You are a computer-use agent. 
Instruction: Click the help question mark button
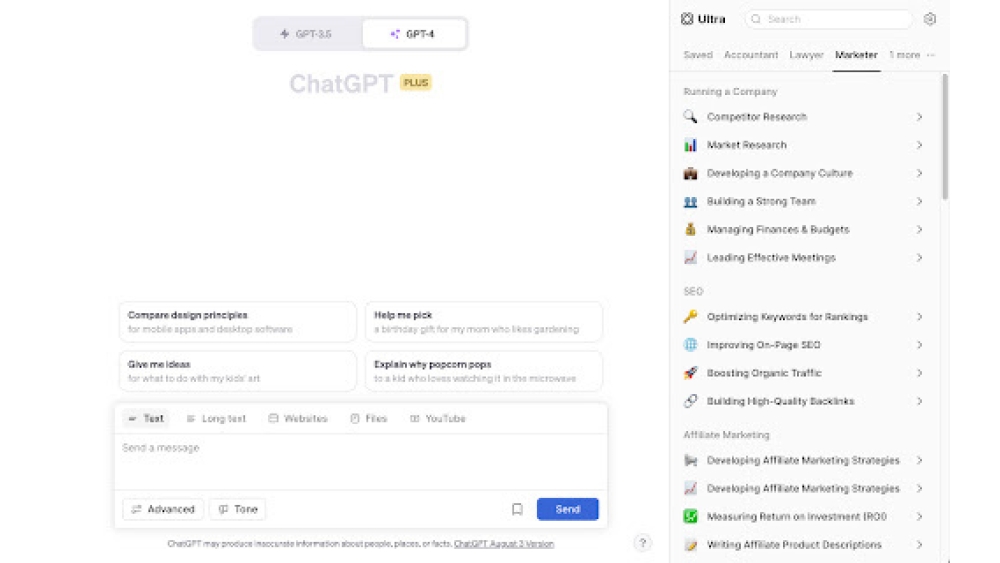click(x=643, y=543)
